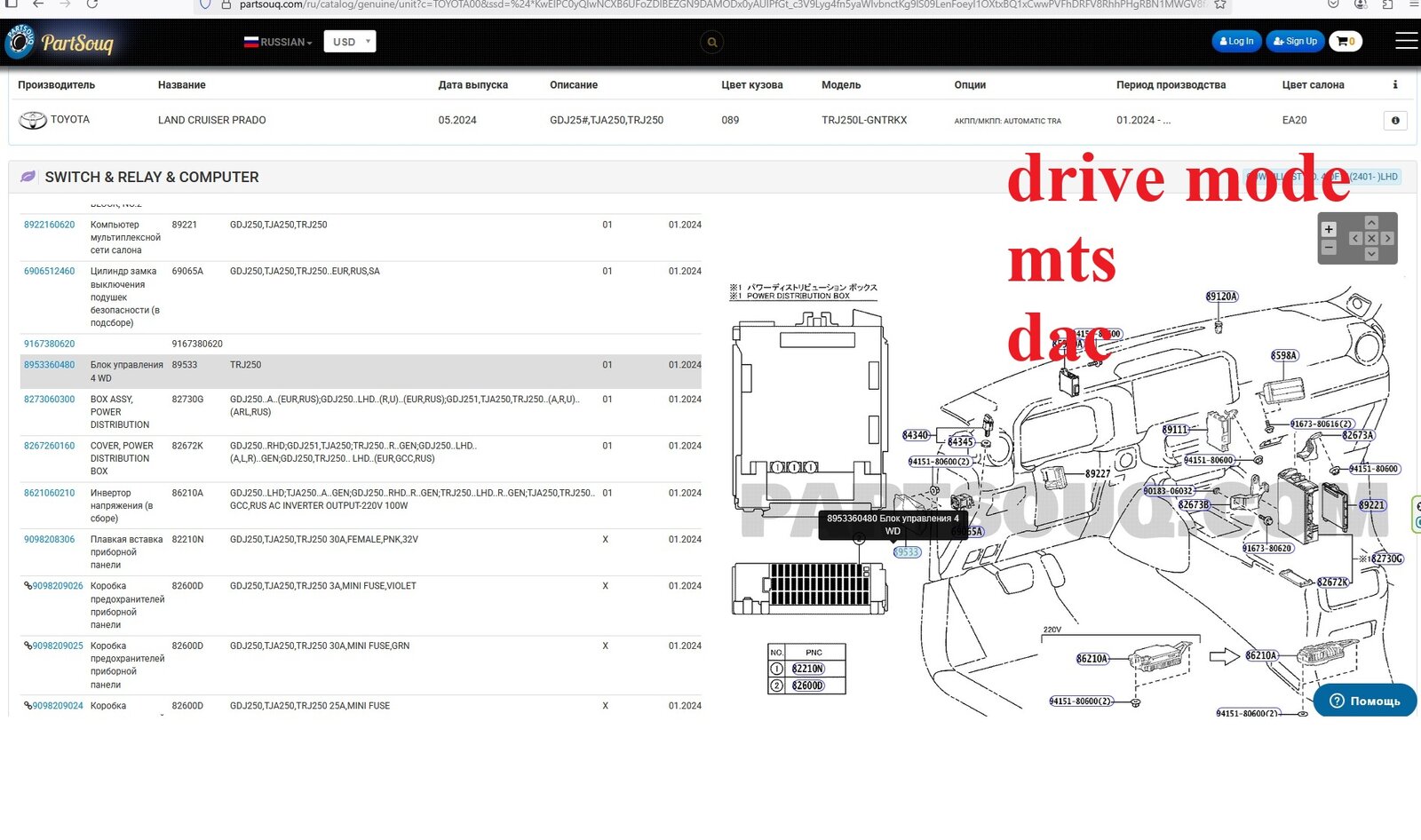Open part number 9098209024
This screenshot has height=840, width=1421.
[58, 706]
